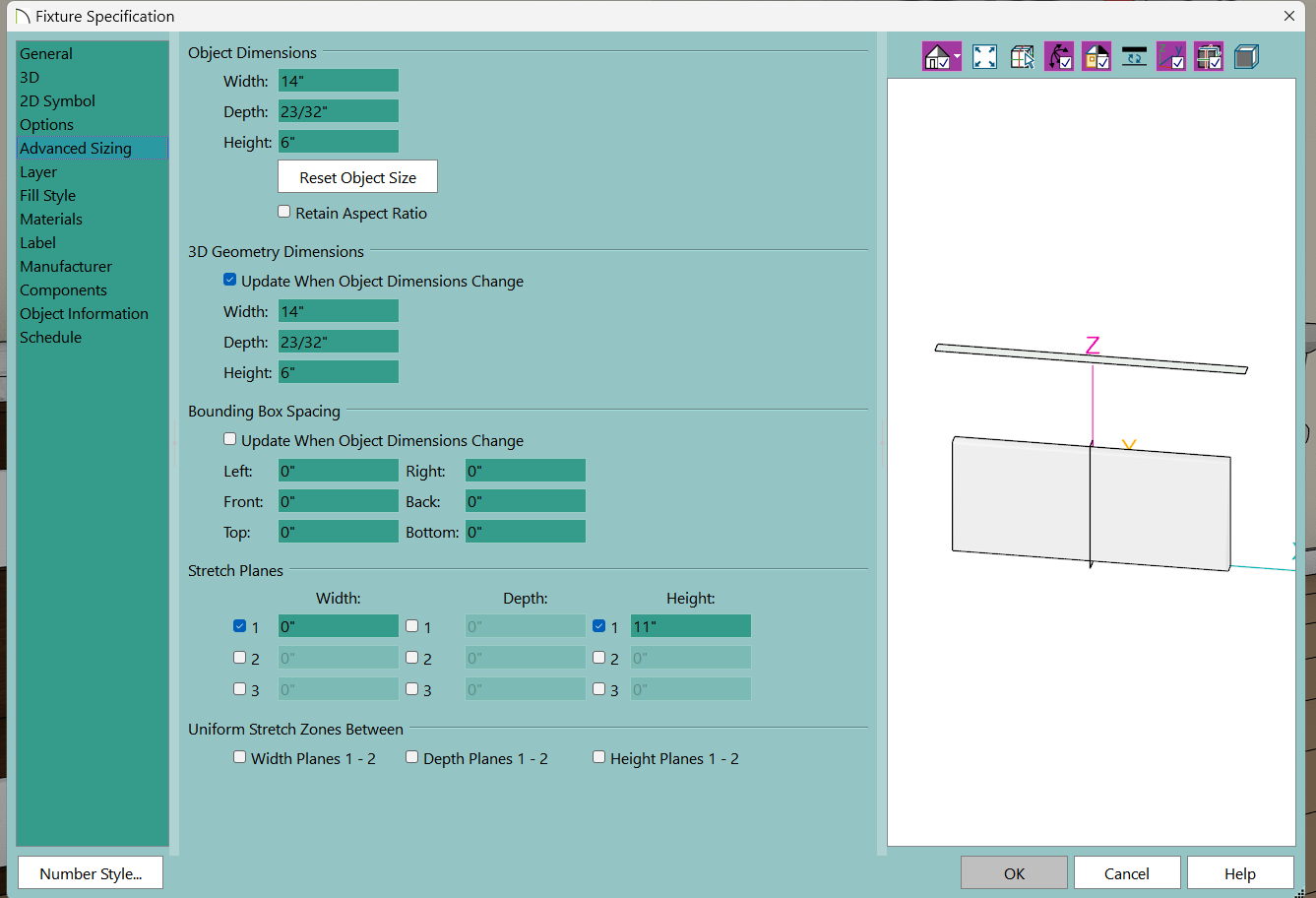Open the dropdown arrow beside the house view icon

[x=957, y=57]
